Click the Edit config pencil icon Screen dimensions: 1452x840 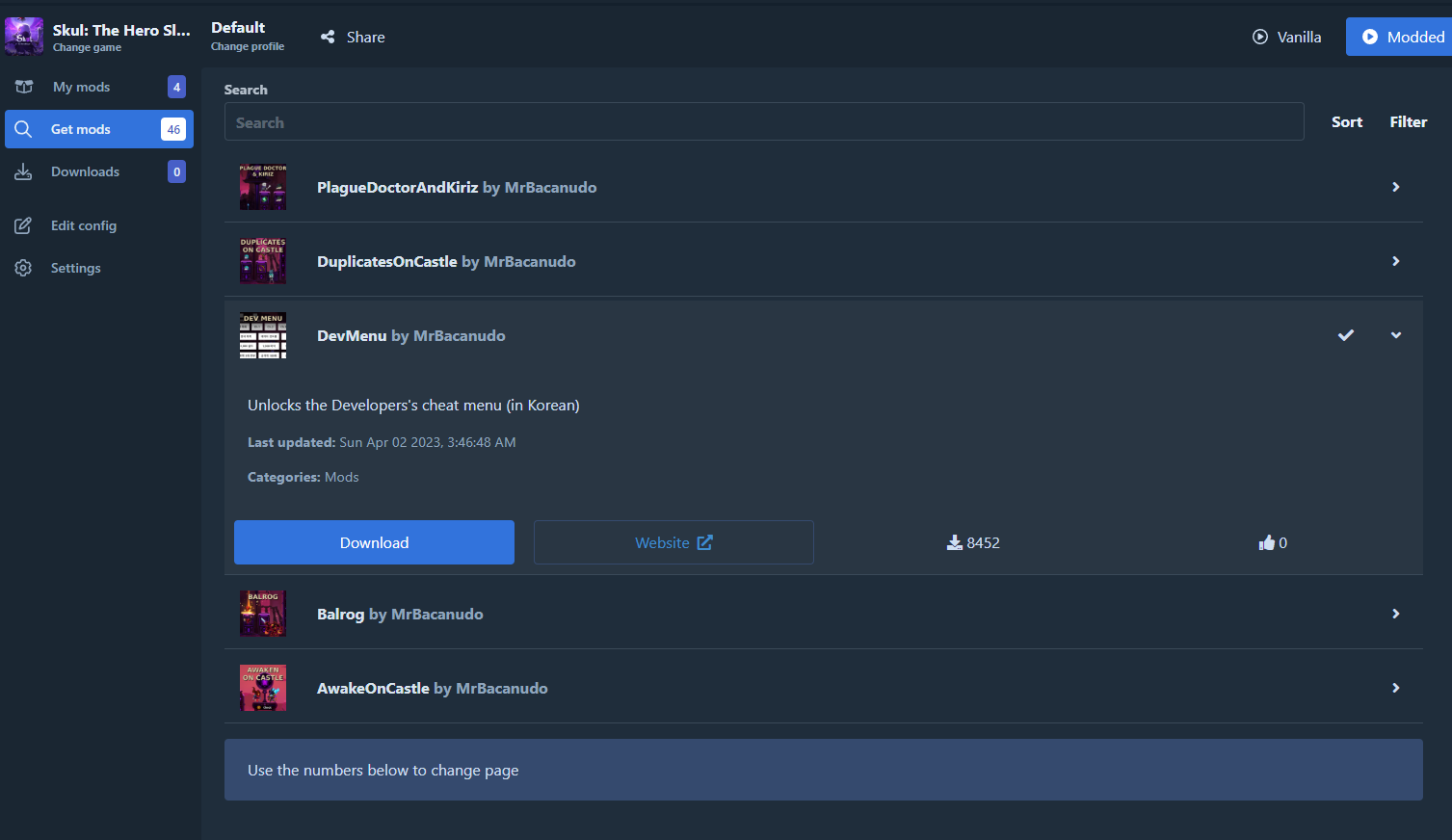(23, 225)
